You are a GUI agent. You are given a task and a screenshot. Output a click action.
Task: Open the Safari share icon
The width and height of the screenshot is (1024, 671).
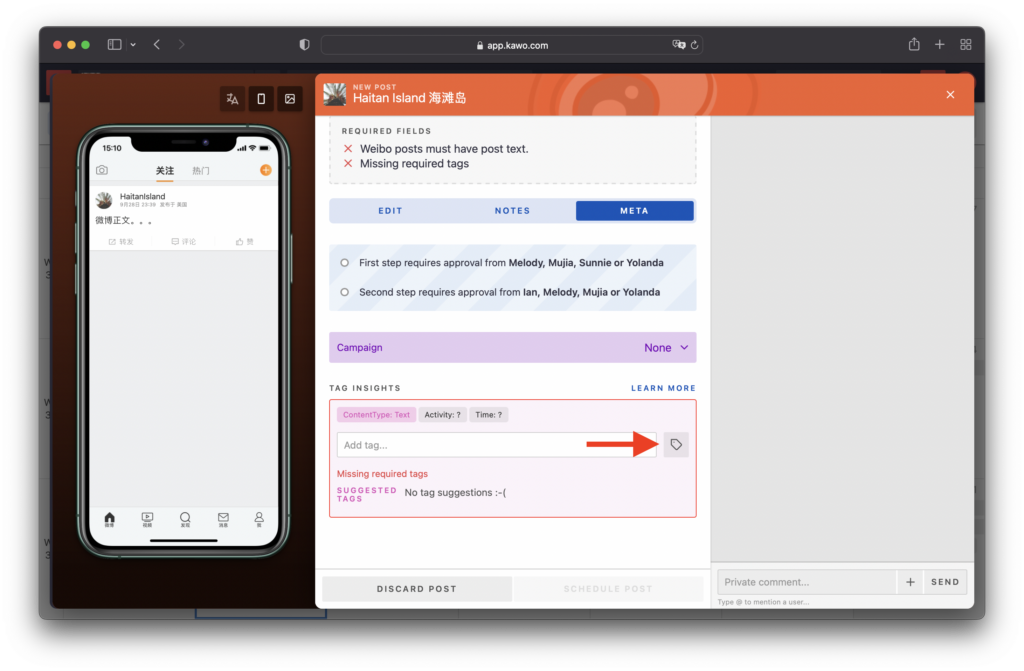tap(914, 44)
